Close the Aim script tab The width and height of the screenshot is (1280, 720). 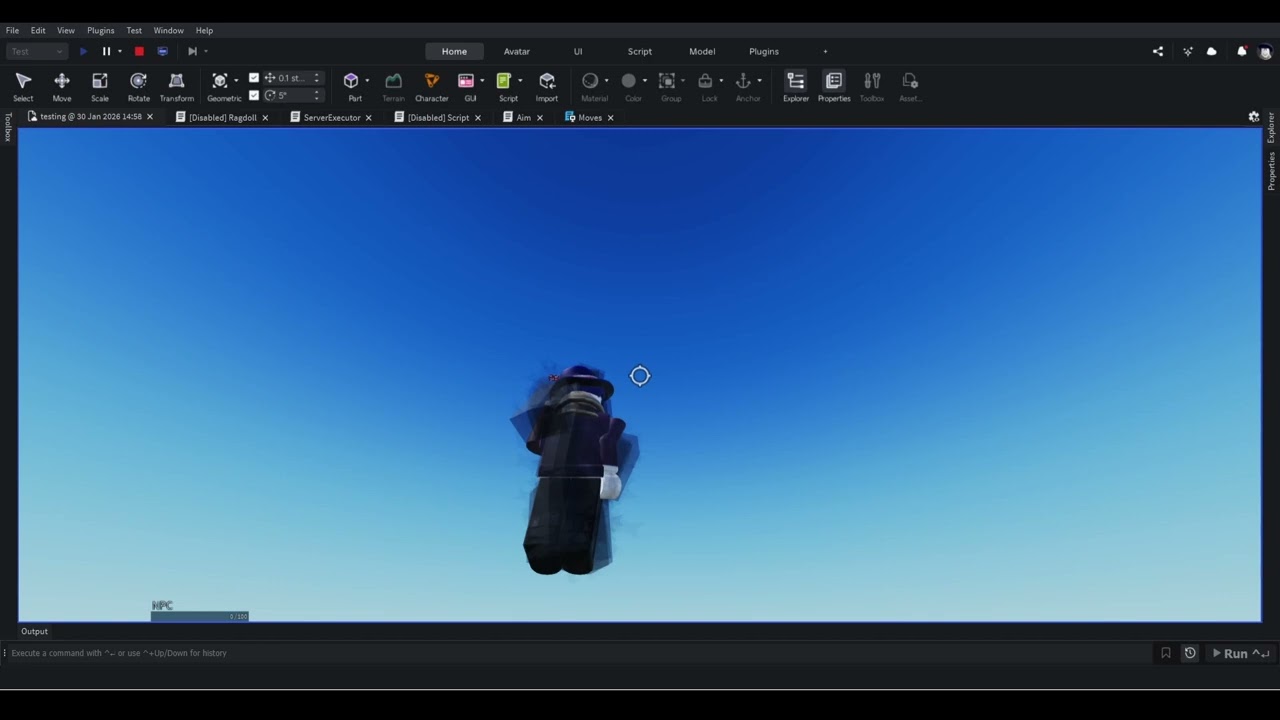click(x=540, y=117)
